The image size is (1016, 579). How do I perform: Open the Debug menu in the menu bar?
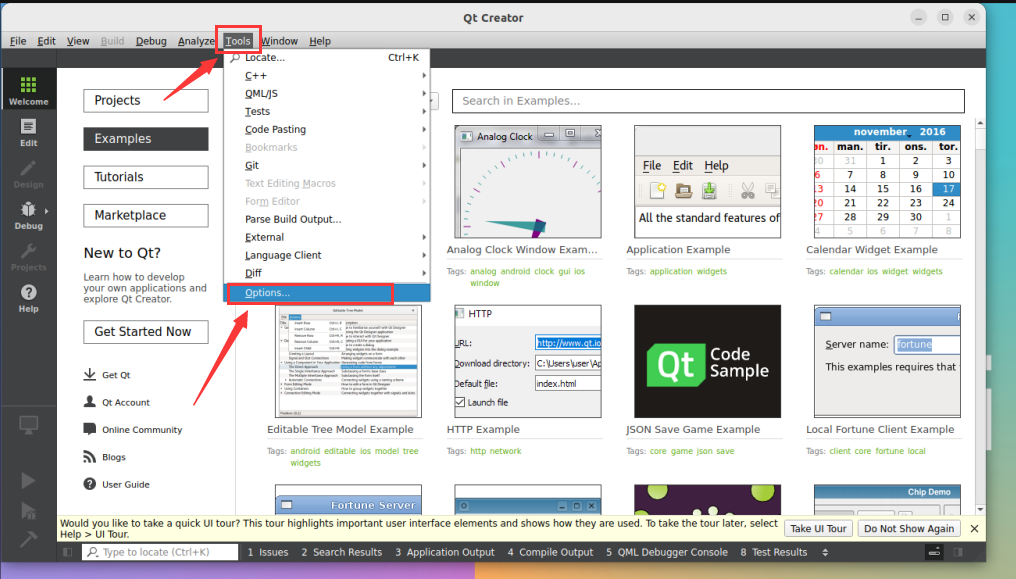(x=151, y=41)
